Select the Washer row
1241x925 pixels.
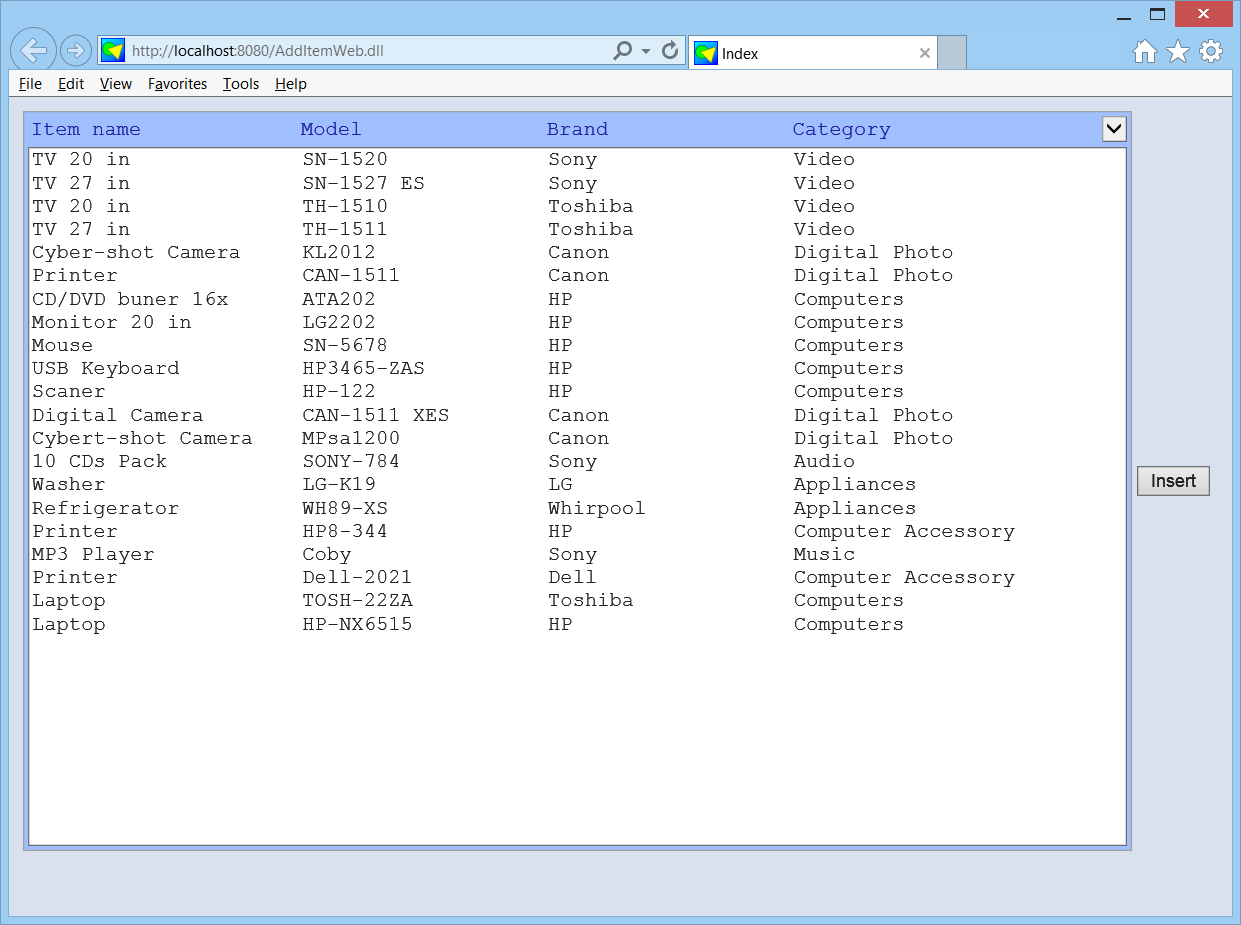click(x=577, y=484)
